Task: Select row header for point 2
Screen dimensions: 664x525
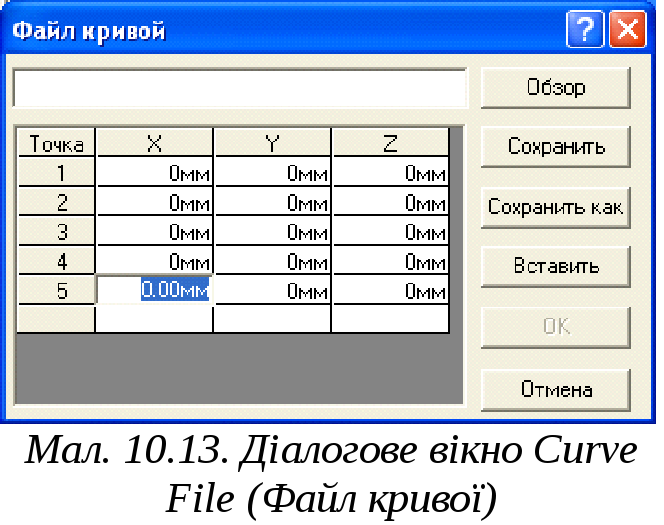Action: 56,202
